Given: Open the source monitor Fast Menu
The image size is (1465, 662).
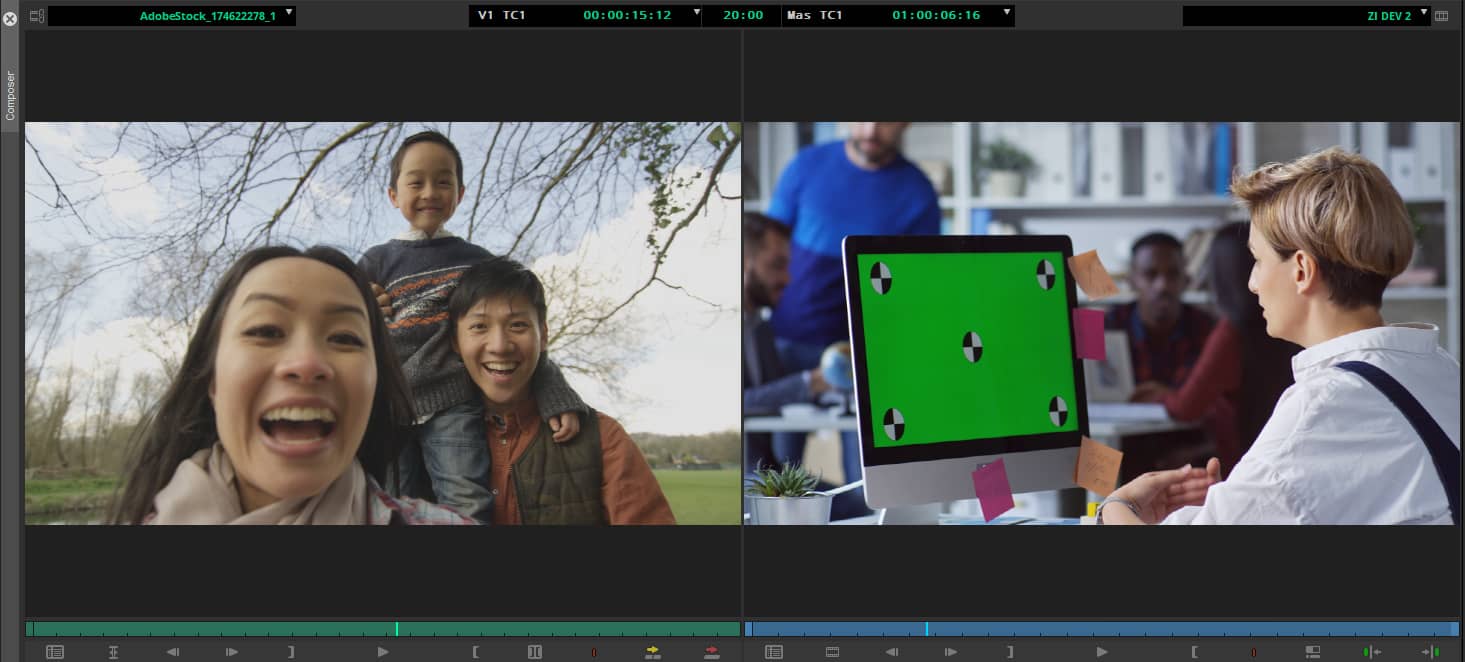Looking at the screenshot, I should (55, 652).
